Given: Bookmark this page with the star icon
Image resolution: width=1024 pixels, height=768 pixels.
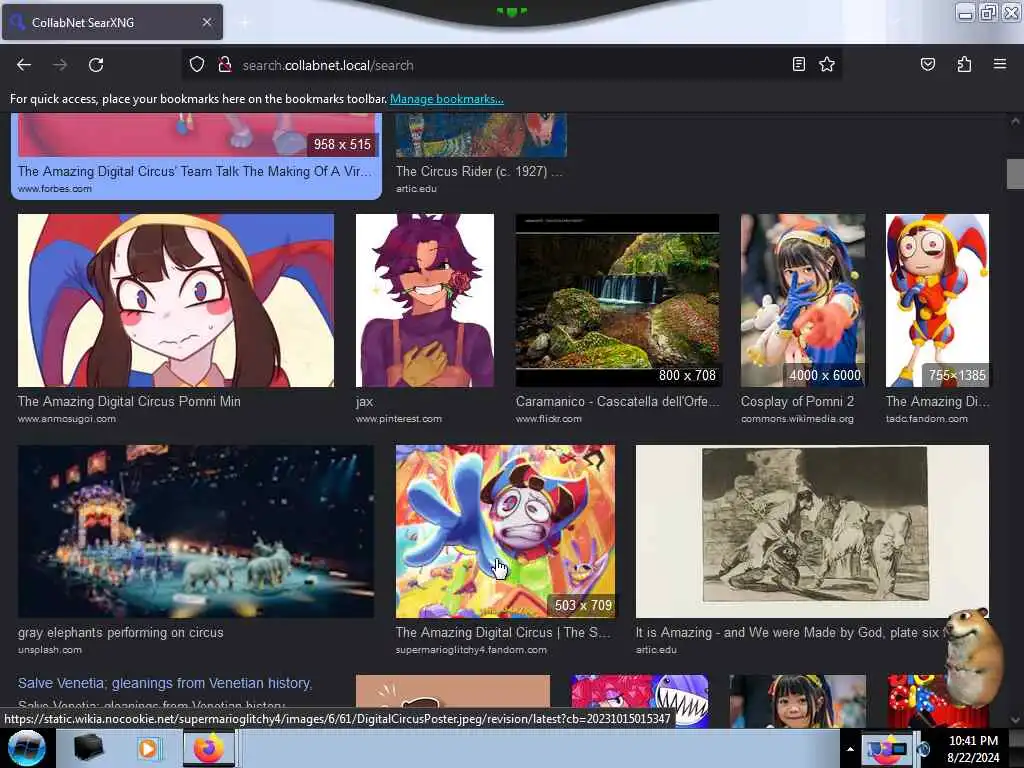Looking at the screenshot, I should coord(827,64).
